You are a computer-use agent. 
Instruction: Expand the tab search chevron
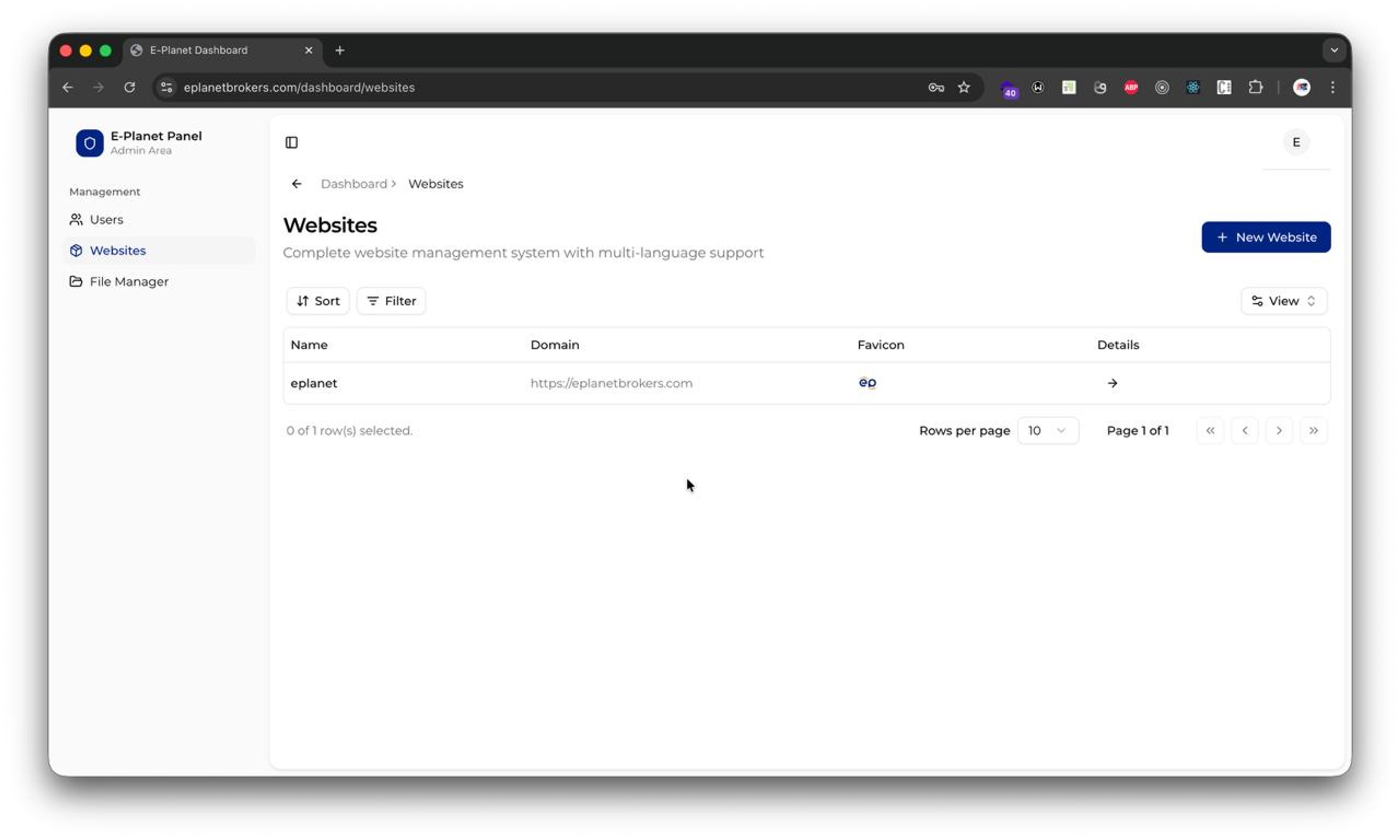[x=1334, y=50]
